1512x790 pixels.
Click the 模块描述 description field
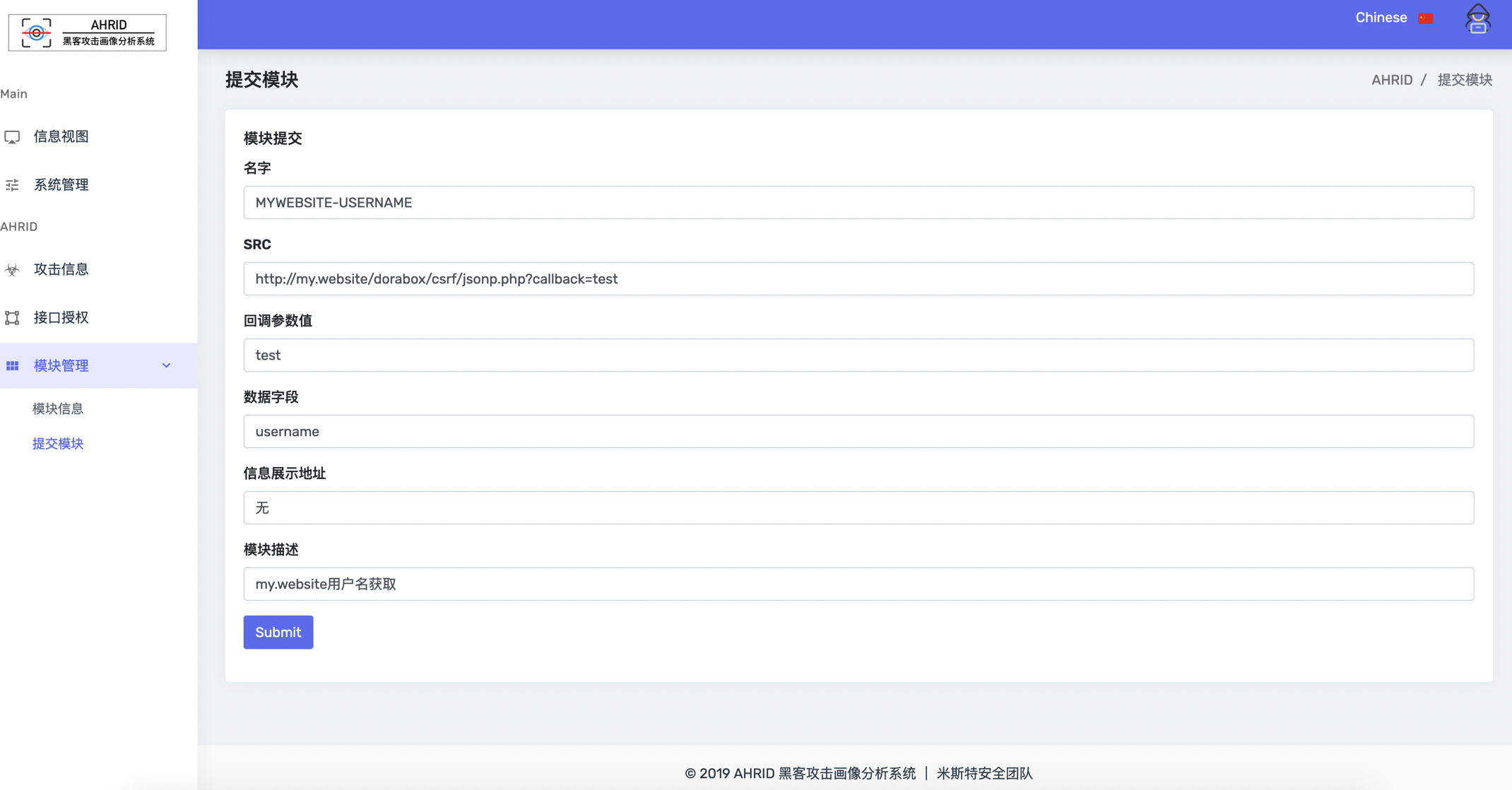858,584
